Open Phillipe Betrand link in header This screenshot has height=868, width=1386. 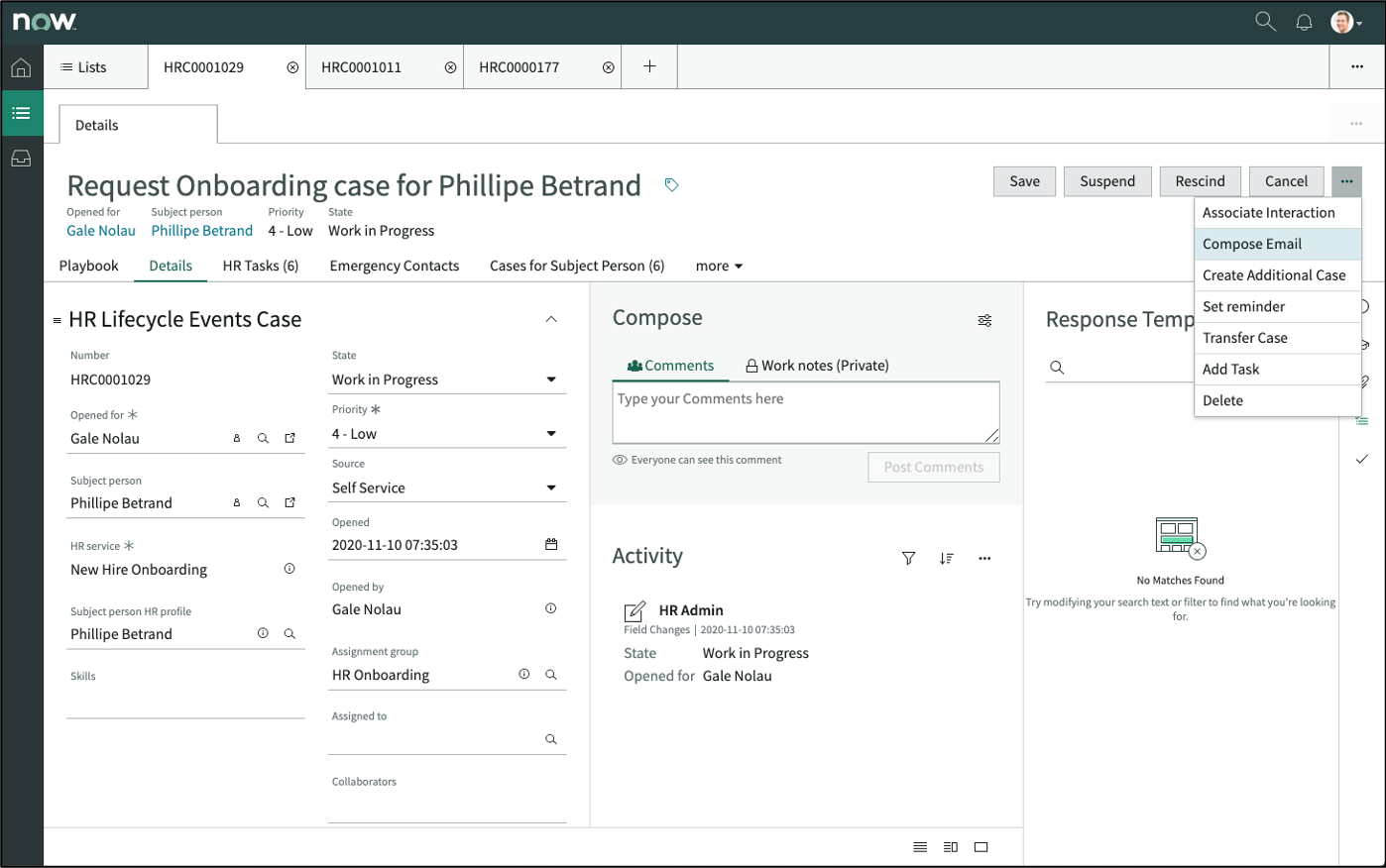pyautogui.click(x=202, y=230)
